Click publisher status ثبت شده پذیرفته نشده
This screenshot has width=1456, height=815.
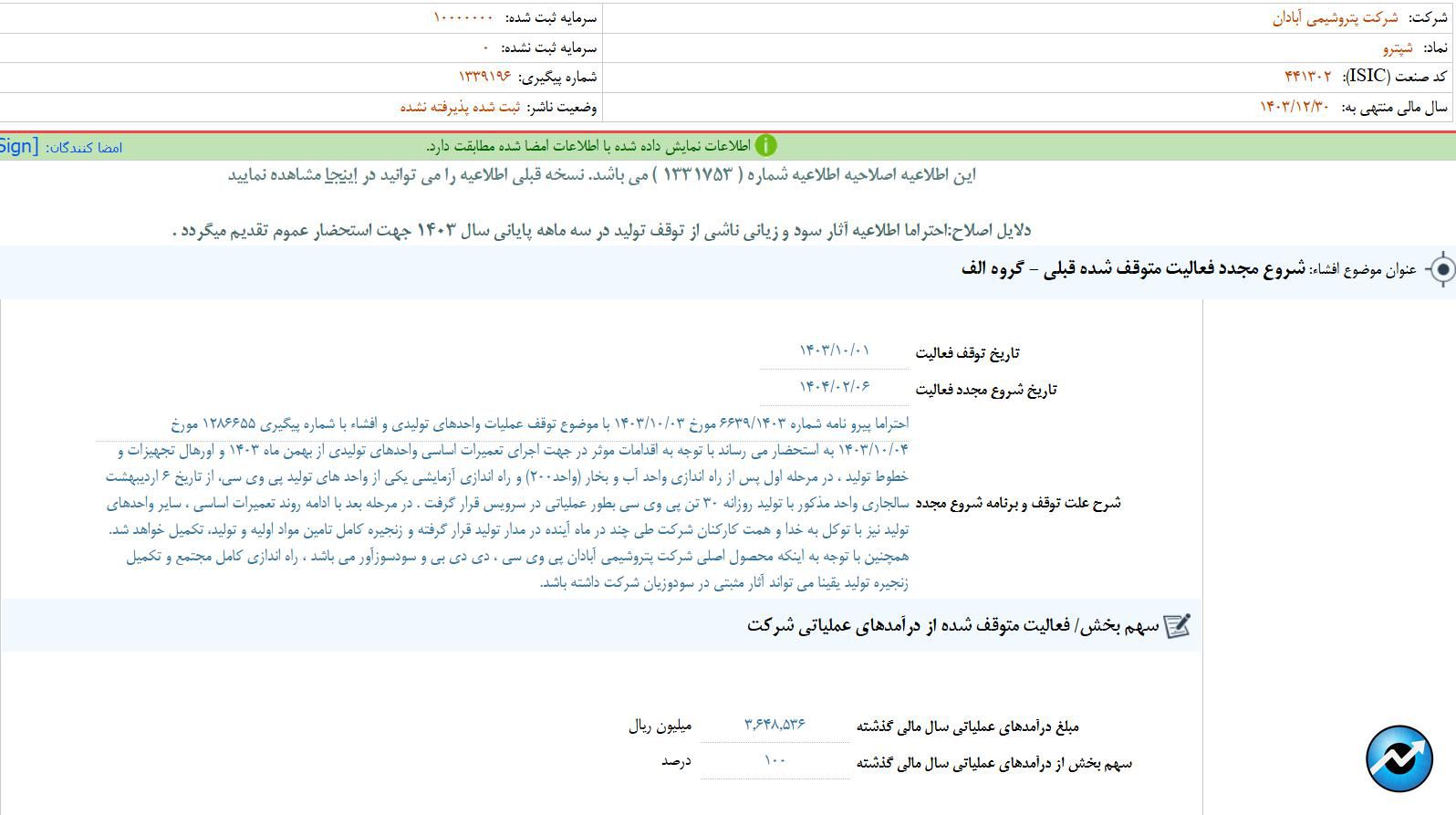460,107
